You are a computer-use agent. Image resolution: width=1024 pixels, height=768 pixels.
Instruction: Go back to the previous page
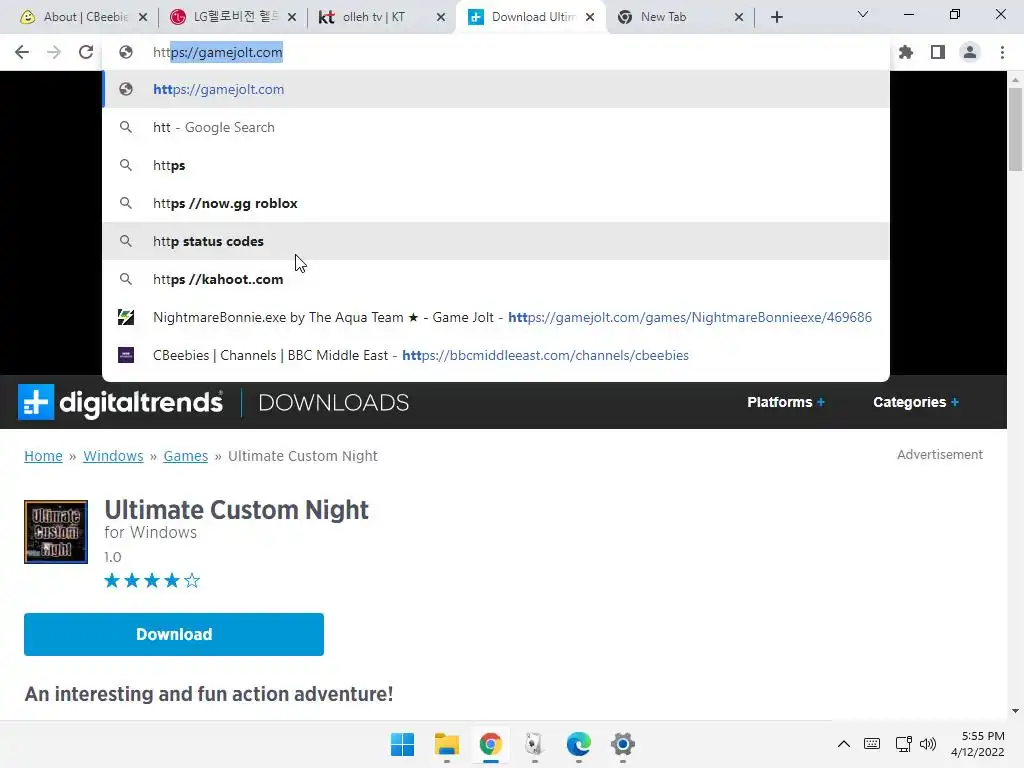pyautogui.click(x=22, y=52)
